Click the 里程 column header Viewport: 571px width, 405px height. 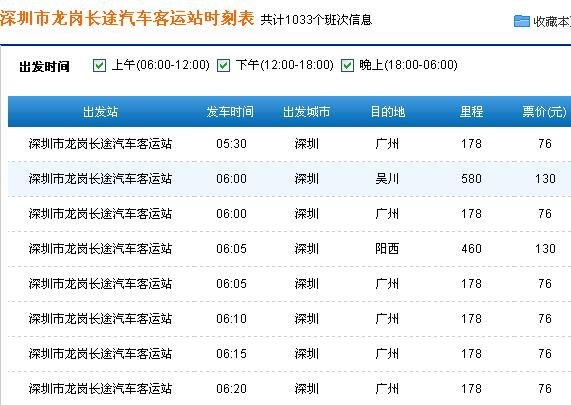(471, 111)
